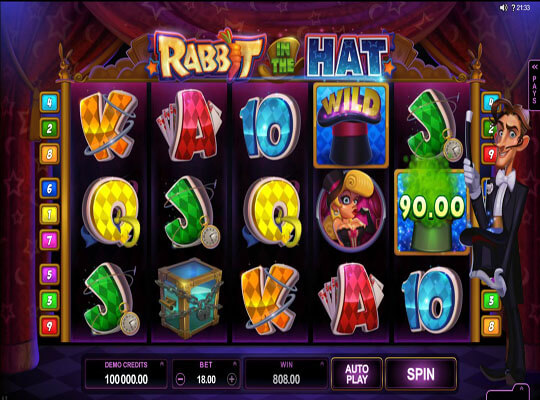Click the 90.00 green hat prize

[x=432, y=211]
